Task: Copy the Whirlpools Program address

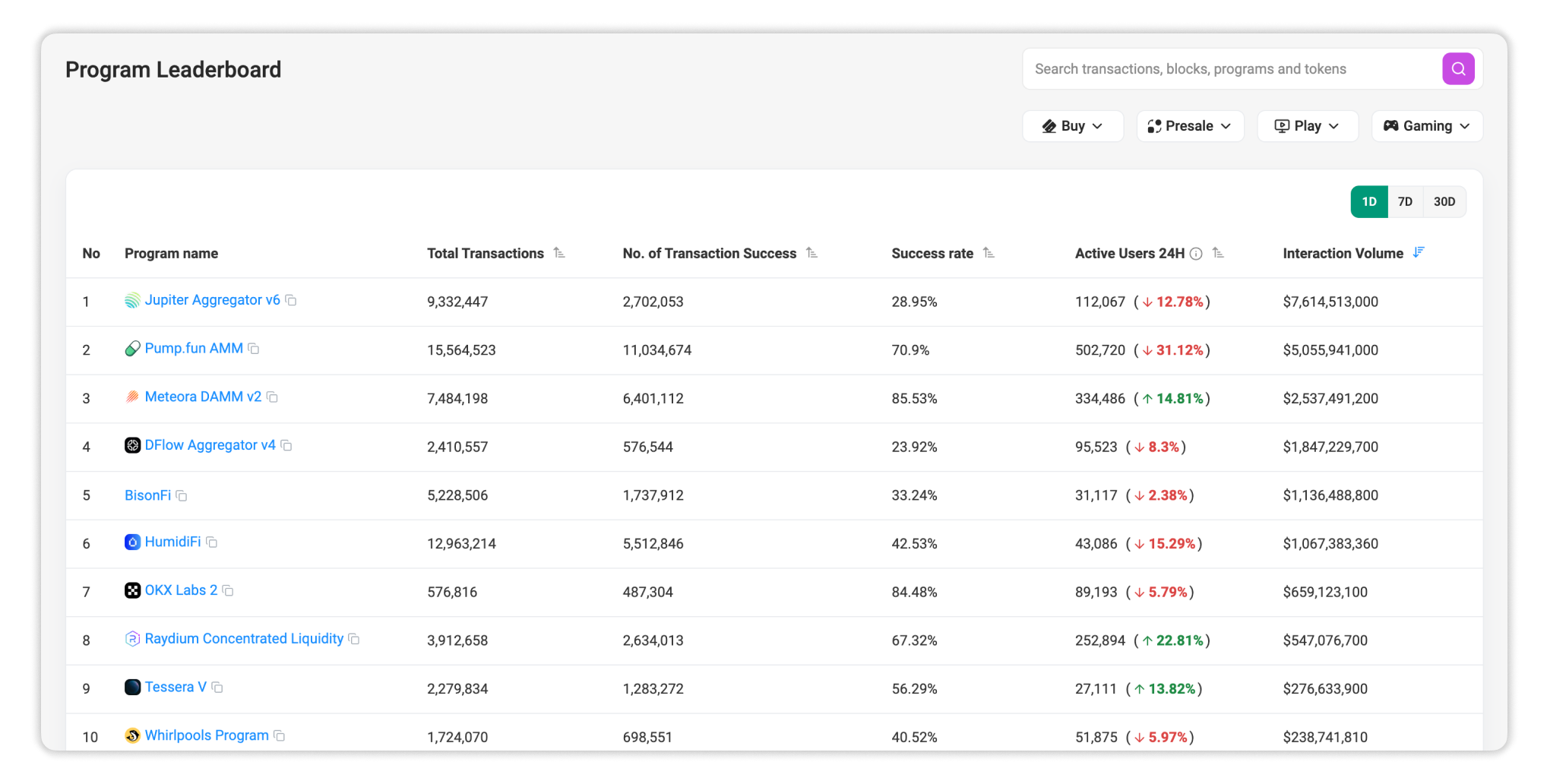Action: (x=280, y=736)
